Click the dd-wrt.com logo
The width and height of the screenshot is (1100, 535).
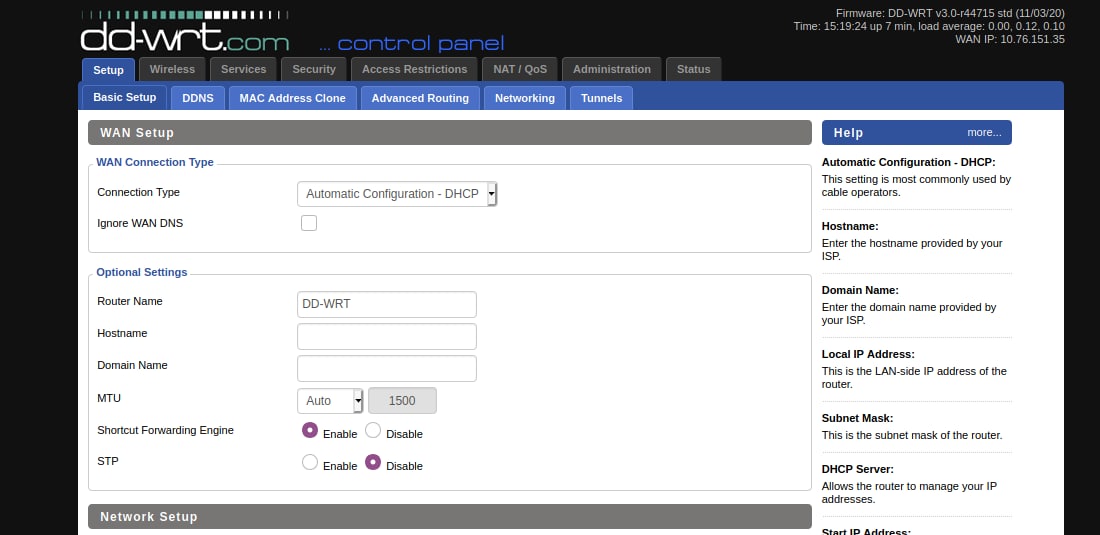(x=185, y=32)
